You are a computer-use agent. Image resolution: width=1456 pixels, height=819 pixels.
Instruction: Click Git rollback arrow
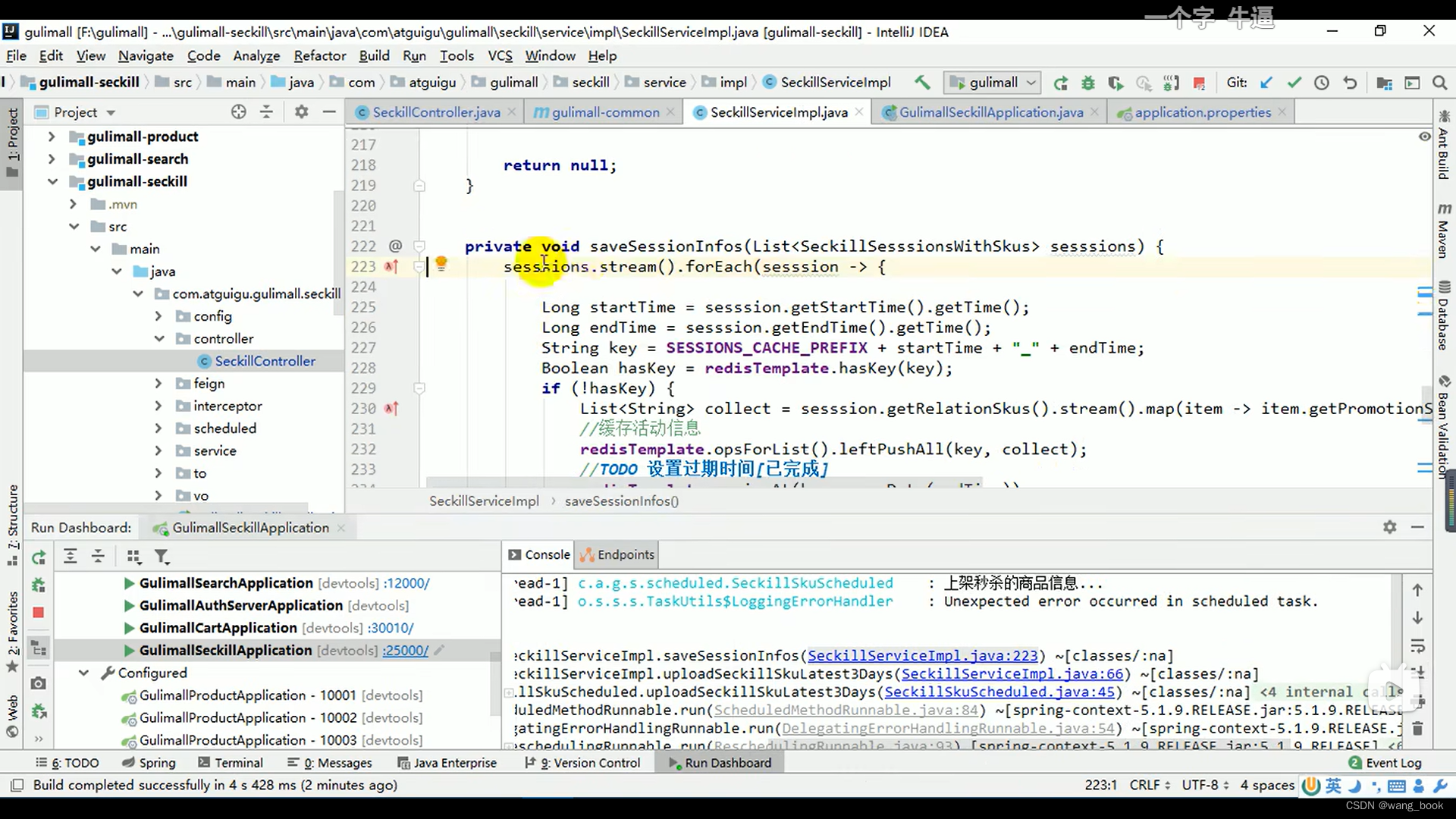1350,83
